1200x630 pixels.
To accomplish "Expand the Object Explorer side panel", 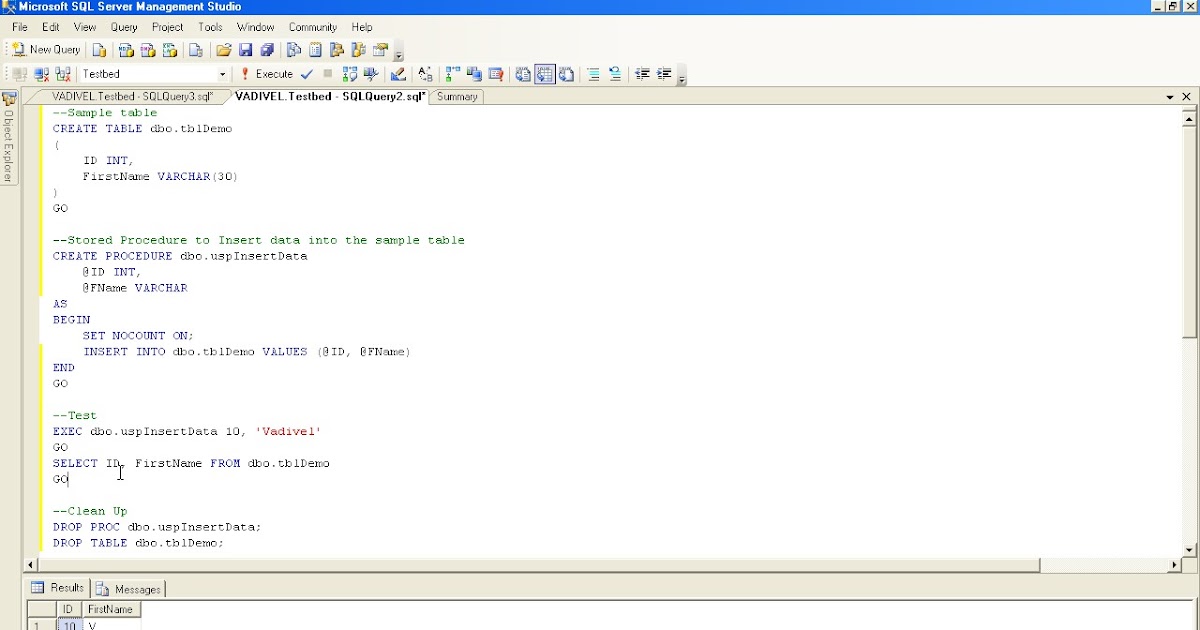I will [x=9, y=140].
